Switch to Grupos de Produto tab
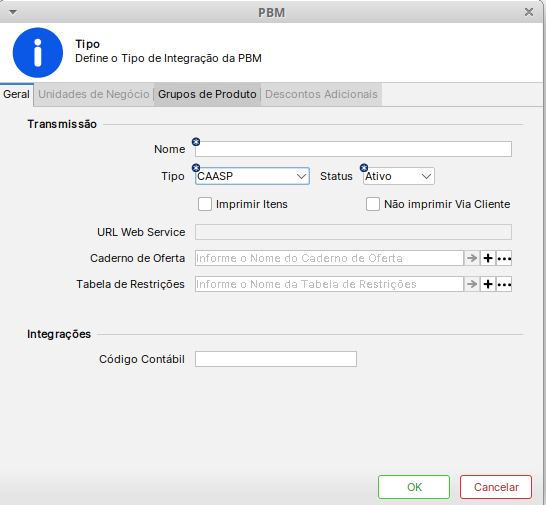 207,94
